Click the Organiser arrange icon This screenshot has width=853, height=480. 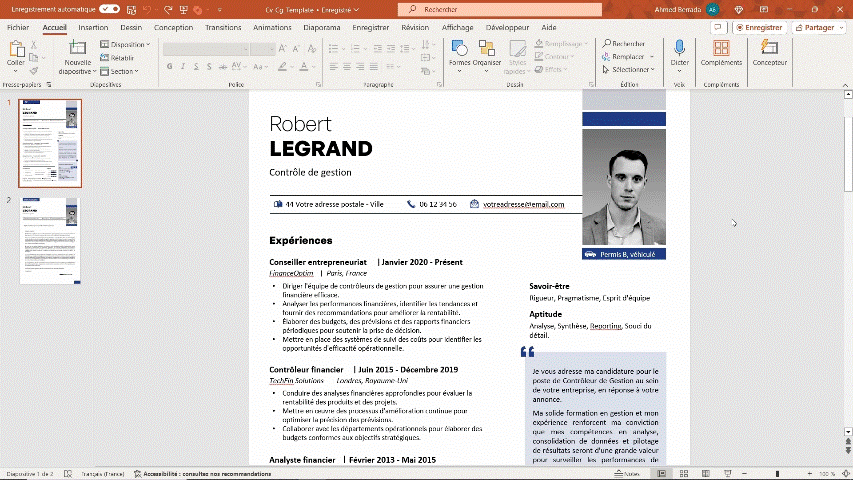click(487, 50)
